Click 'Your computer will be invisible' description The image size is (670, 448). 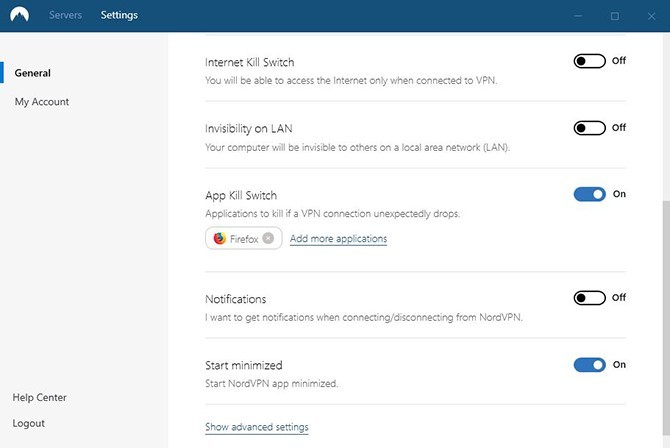point(357,147)
